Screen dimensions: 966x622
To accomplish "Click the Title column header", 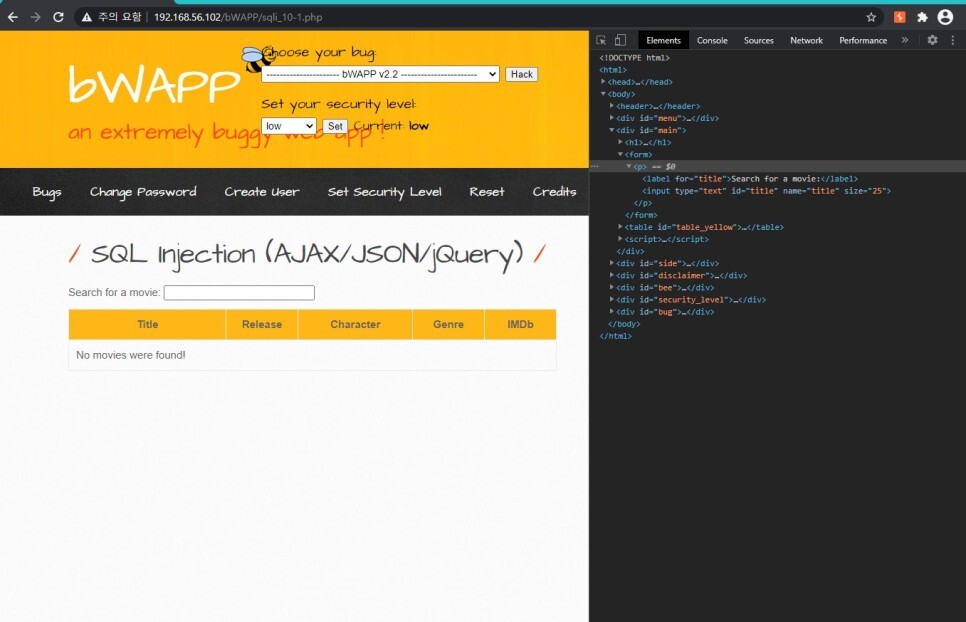I will (x=147, y=325).
